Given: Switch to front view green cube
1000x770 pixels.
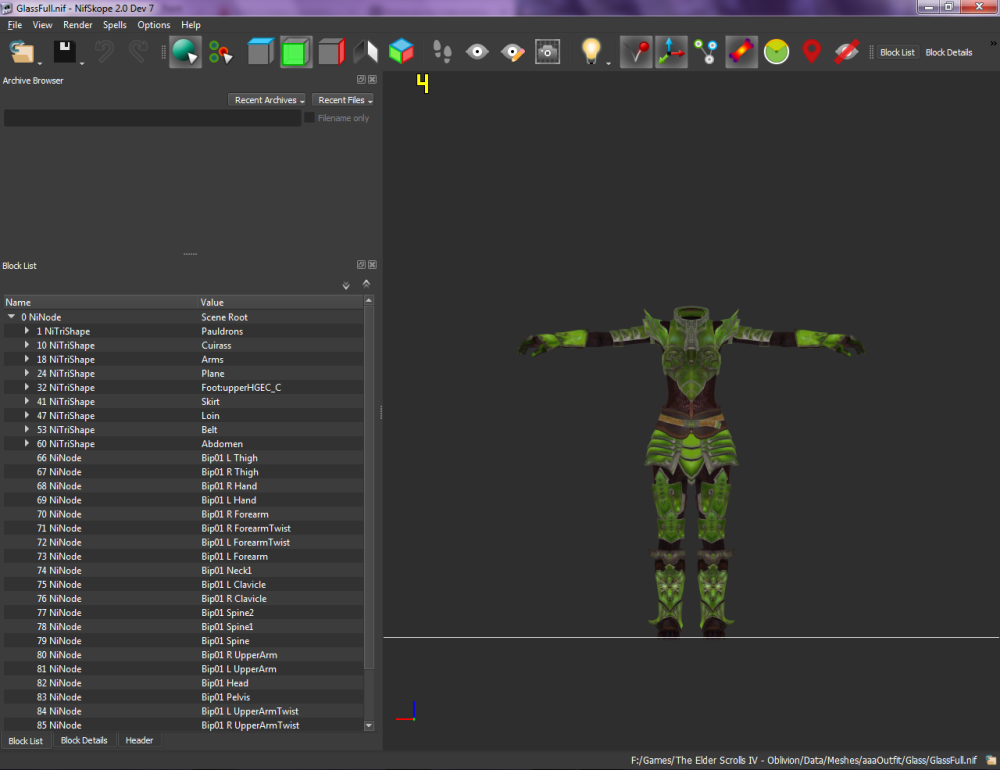Looking at the screenshot, I should click(x=295, y=52).
